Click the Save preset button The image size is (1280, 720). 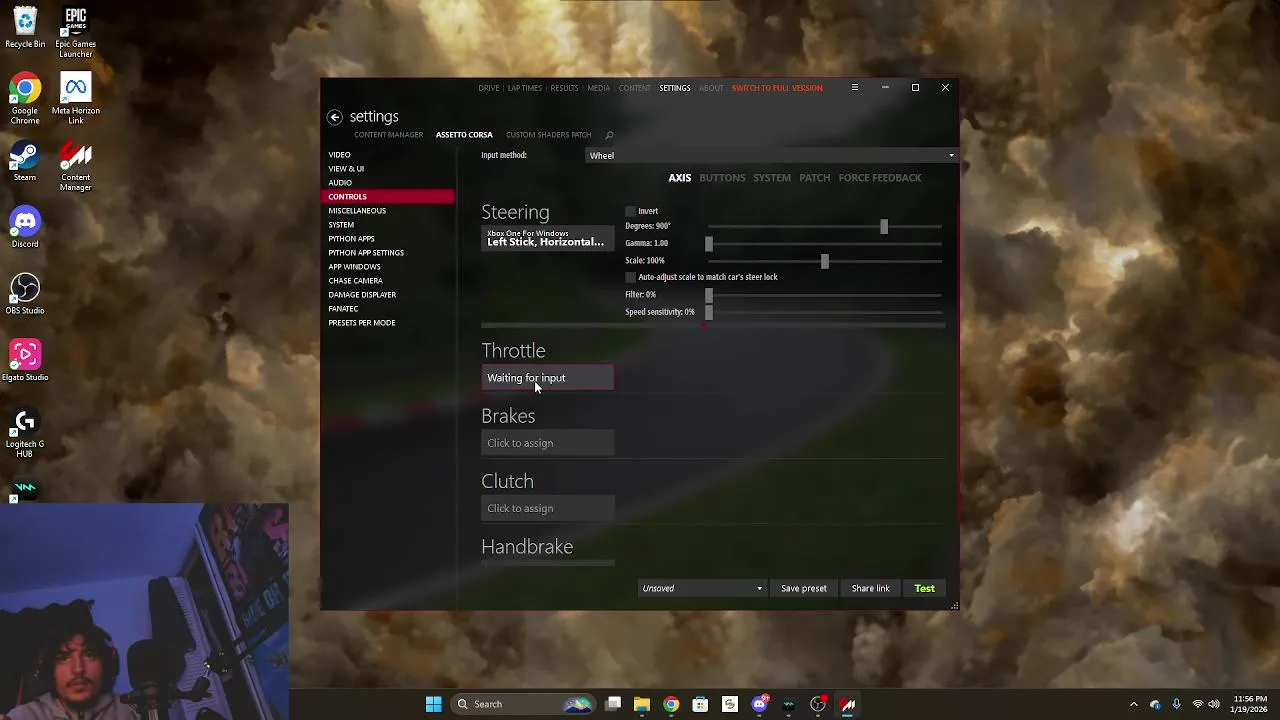(x=804, y=588)
